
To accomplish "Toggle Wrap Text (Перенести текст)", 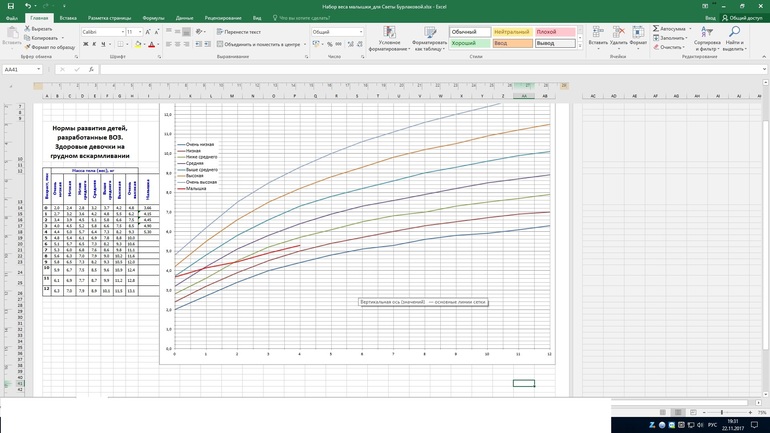I will [239, 32].
